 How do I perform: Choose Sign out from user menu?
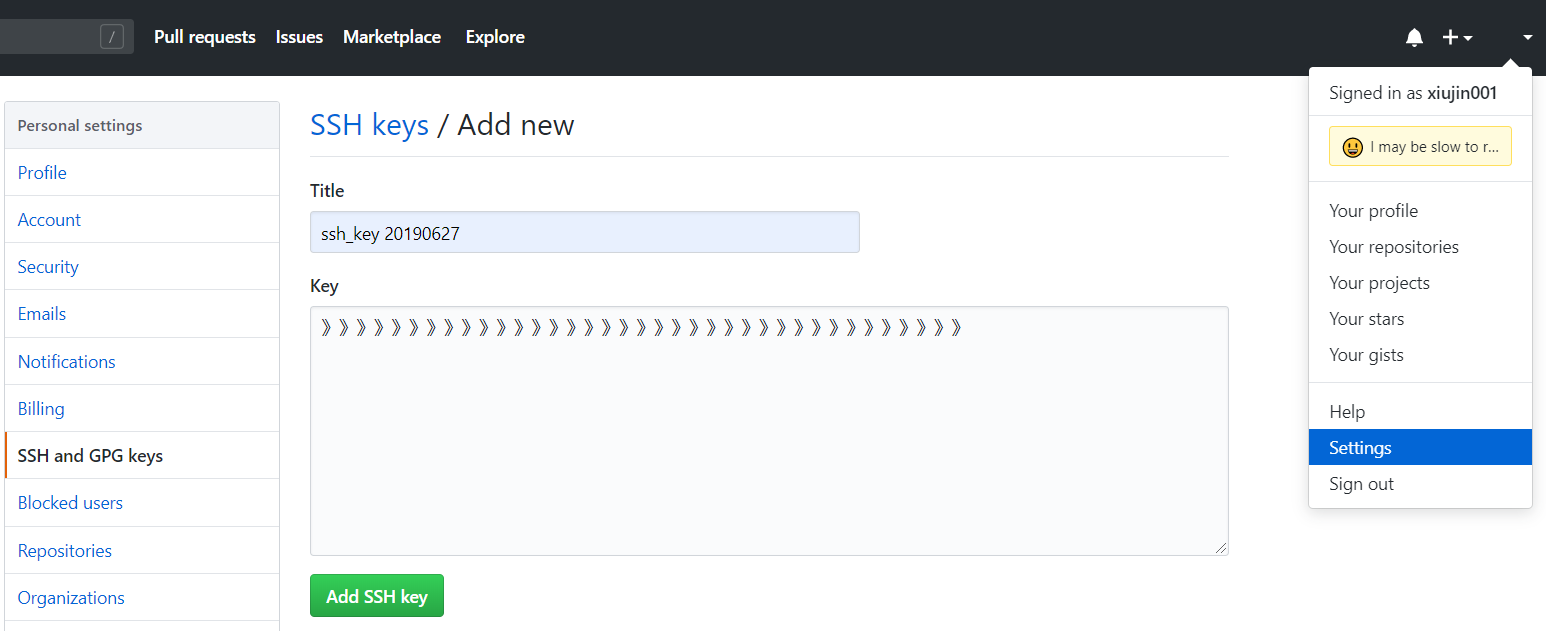[1361, 484]
